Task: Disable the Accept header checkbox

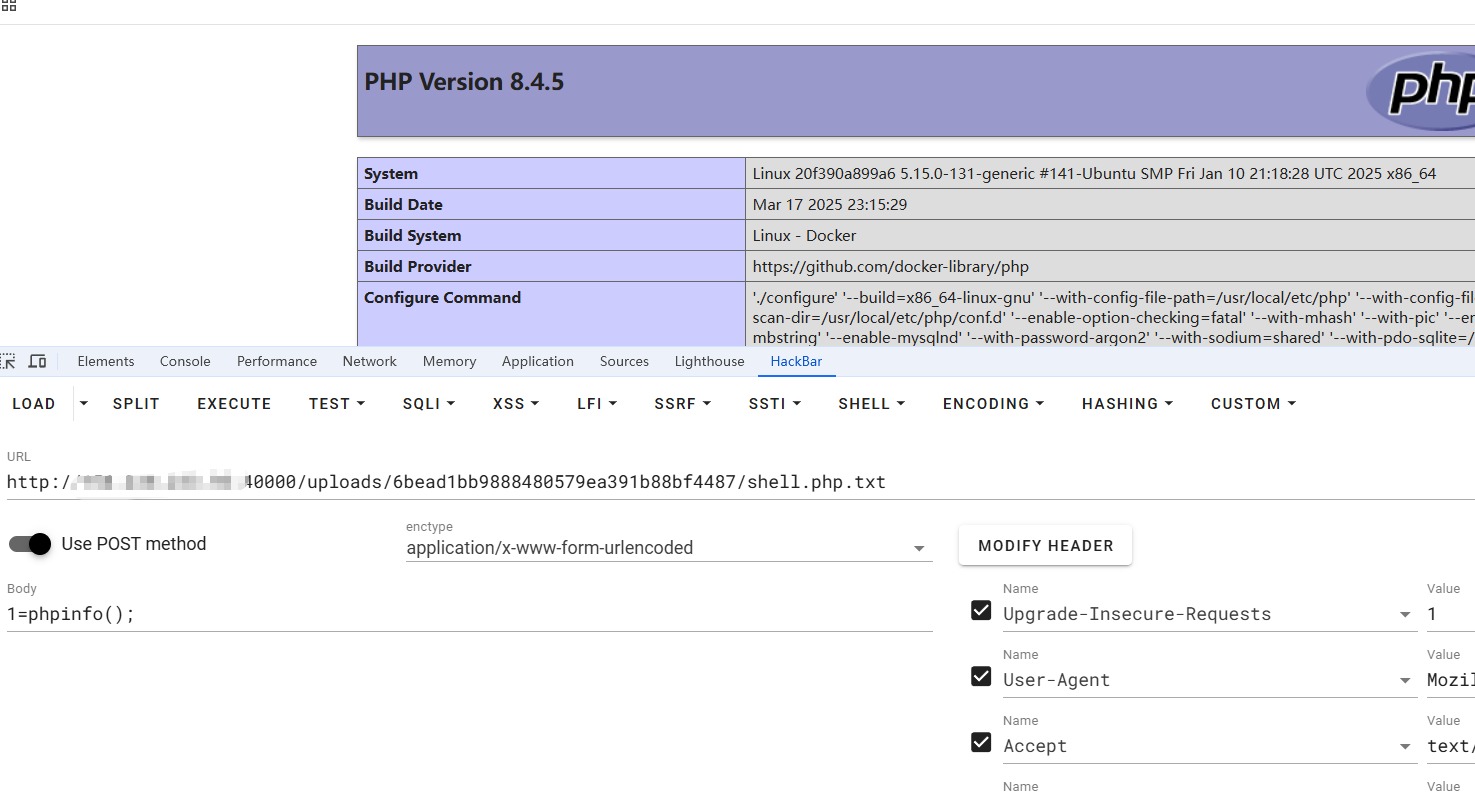Action: tap(981, 743)
